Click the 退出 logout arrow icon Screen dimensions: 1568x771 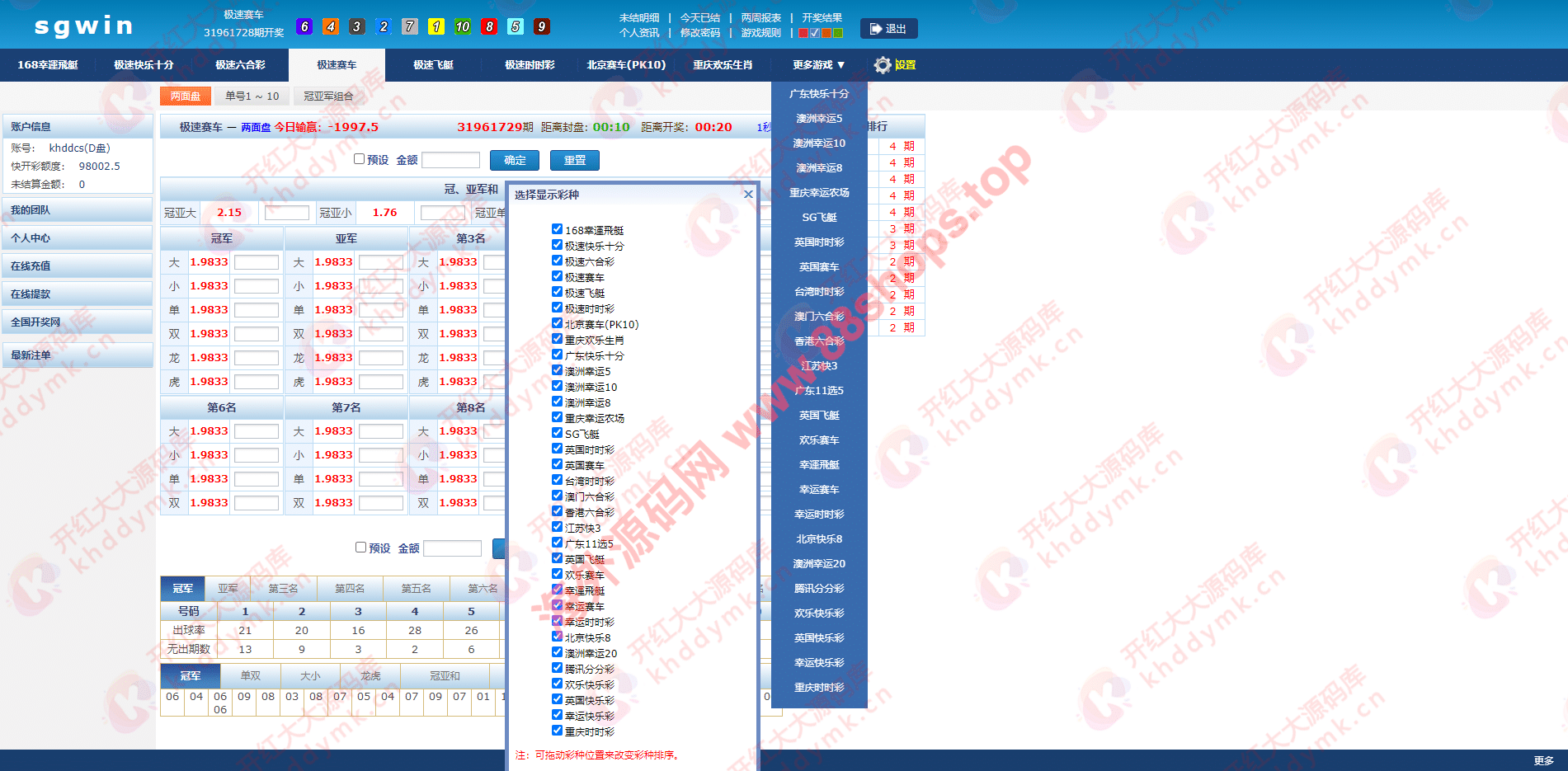[876, 29]
